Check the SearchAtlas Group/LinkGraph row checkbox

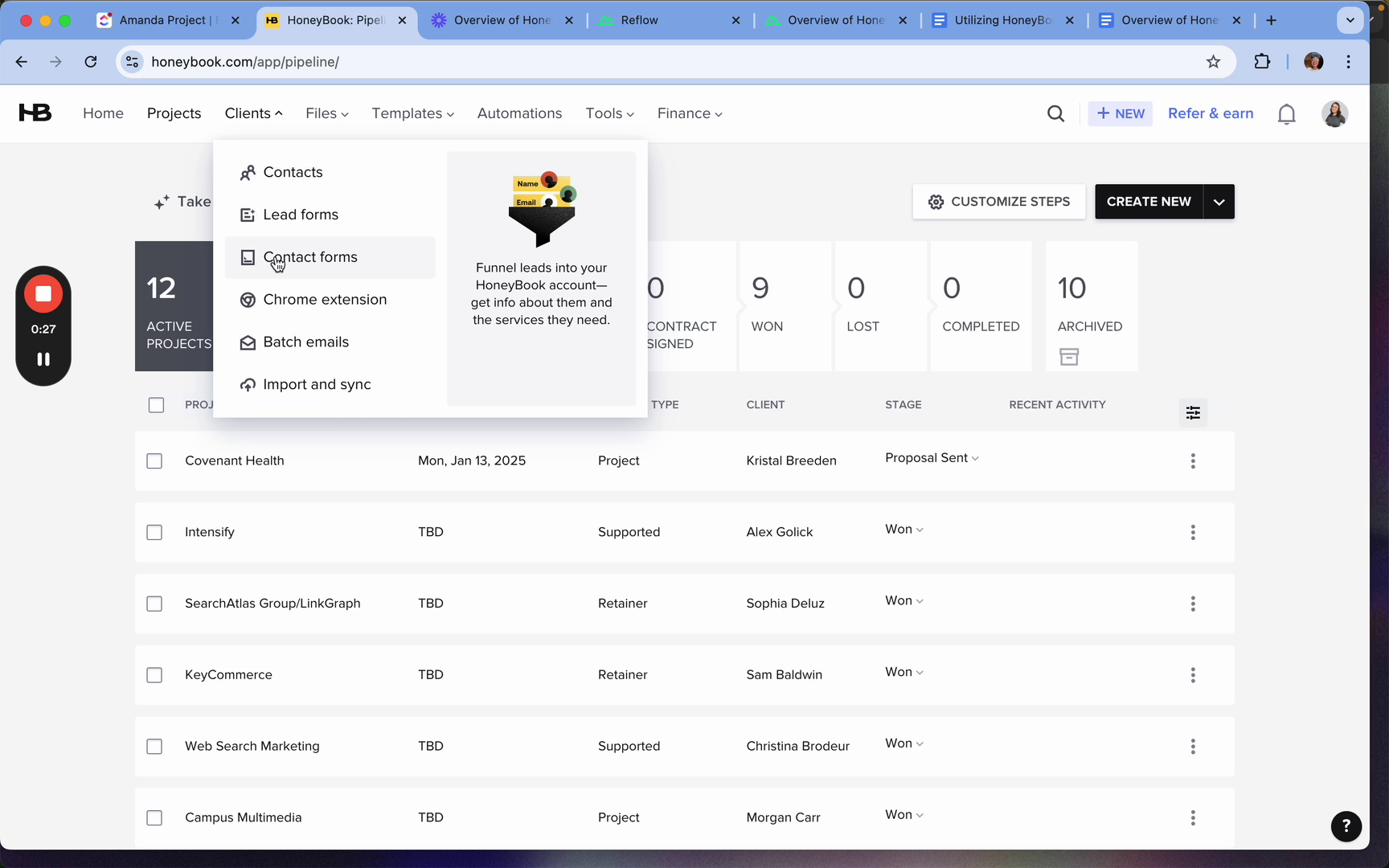pos(154,604)
